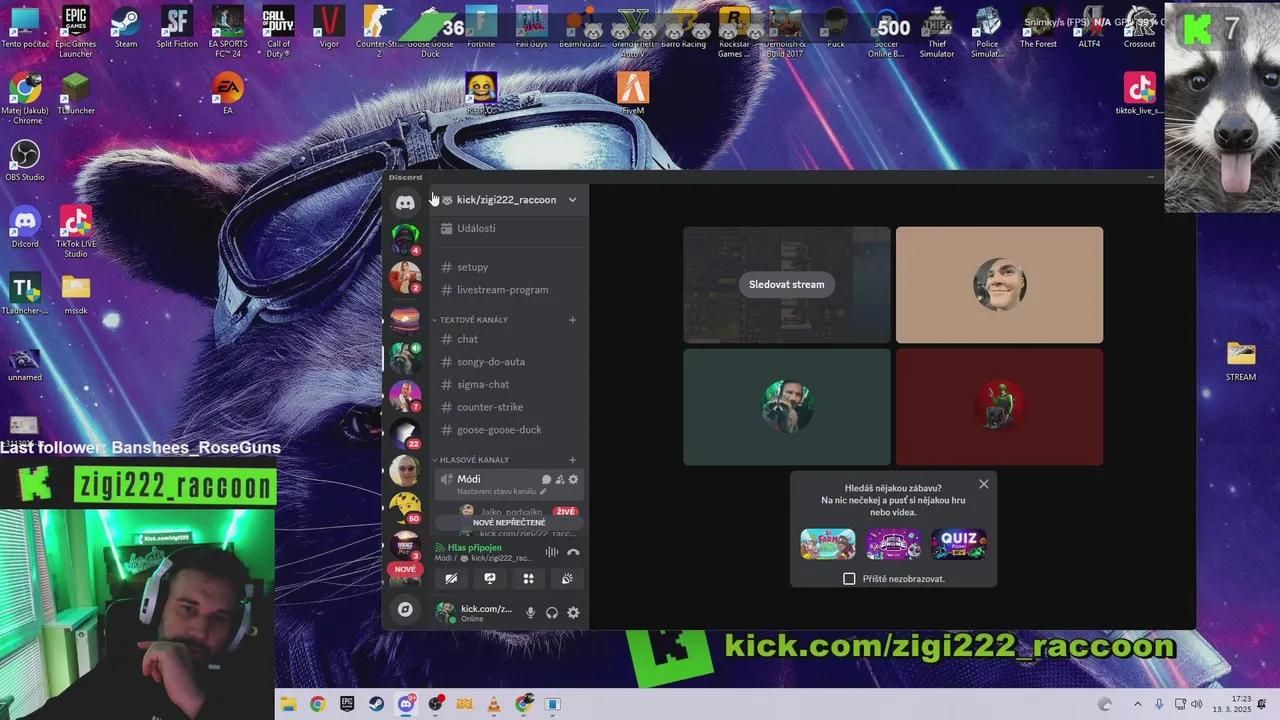Open the setupy text channel
Viewport: 1280px width, 720px height.
click(x=508, y=267)
